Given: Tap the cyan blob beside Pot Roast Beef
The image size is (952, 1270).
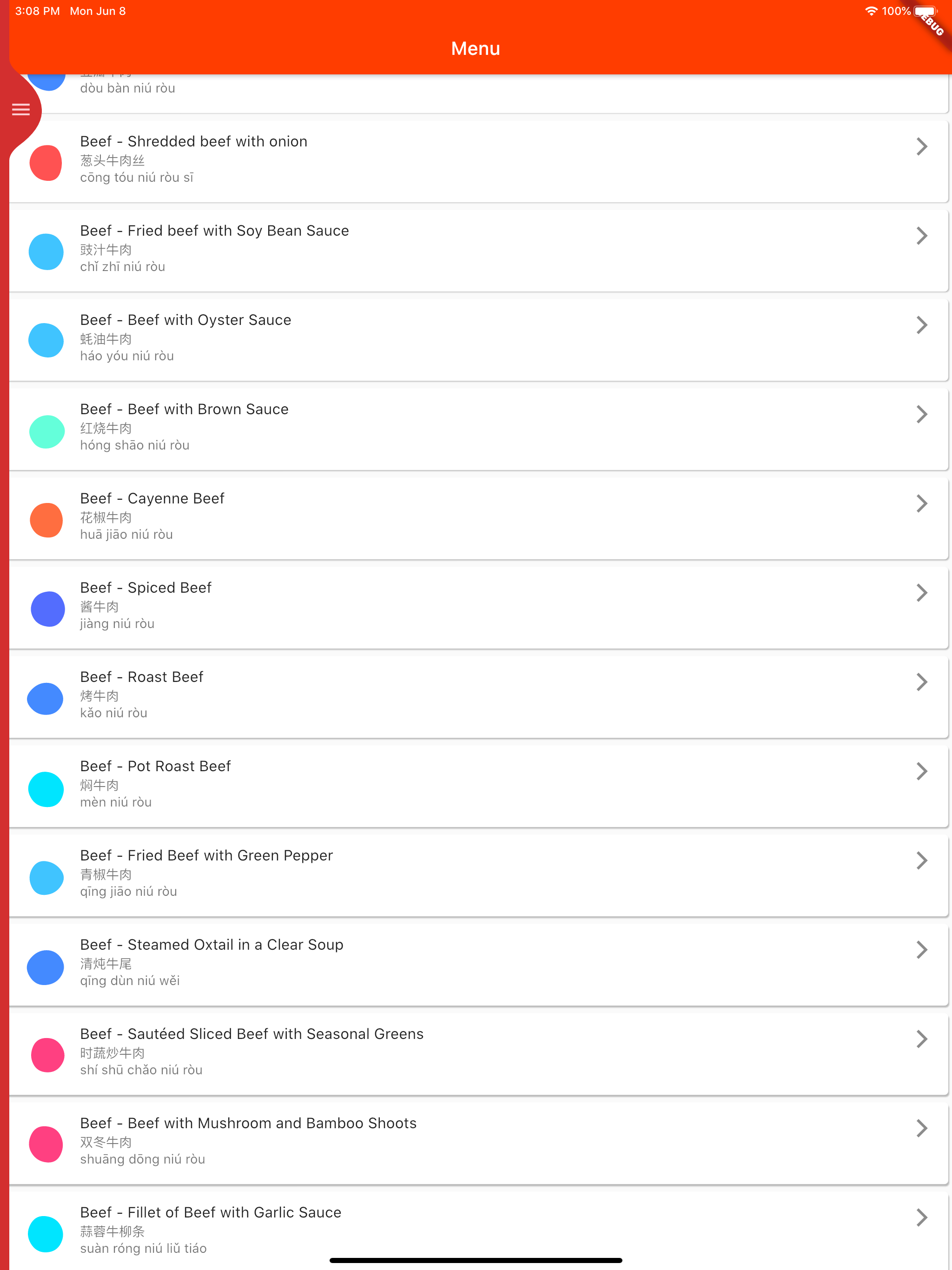Looking at the screenshot, I should tap(46, 789).
